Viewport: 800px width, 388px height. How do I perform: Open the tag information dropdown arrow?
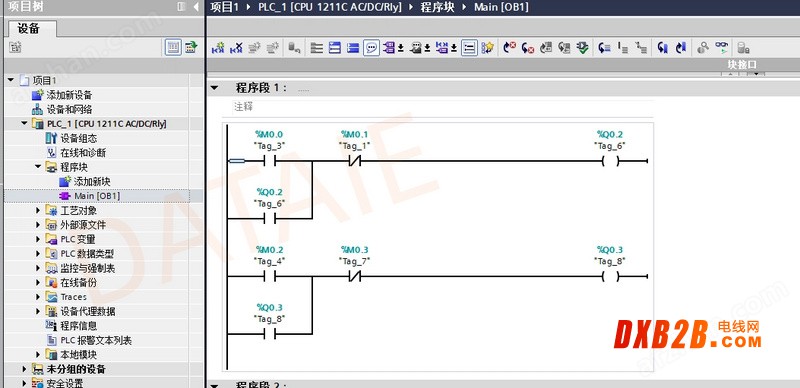(x=427, y=48)
